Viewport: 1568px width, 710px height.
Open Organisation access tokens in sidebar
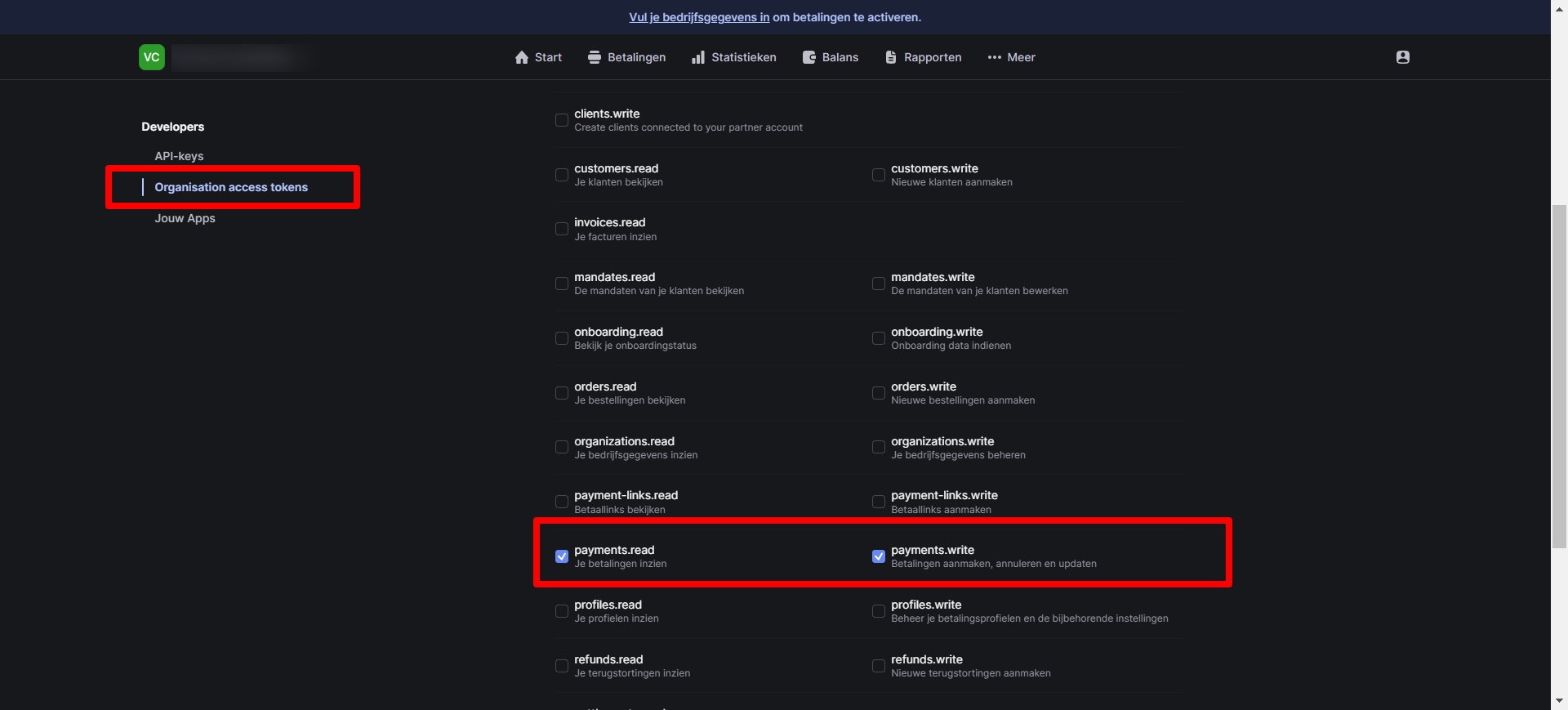[x=231, y=187]
